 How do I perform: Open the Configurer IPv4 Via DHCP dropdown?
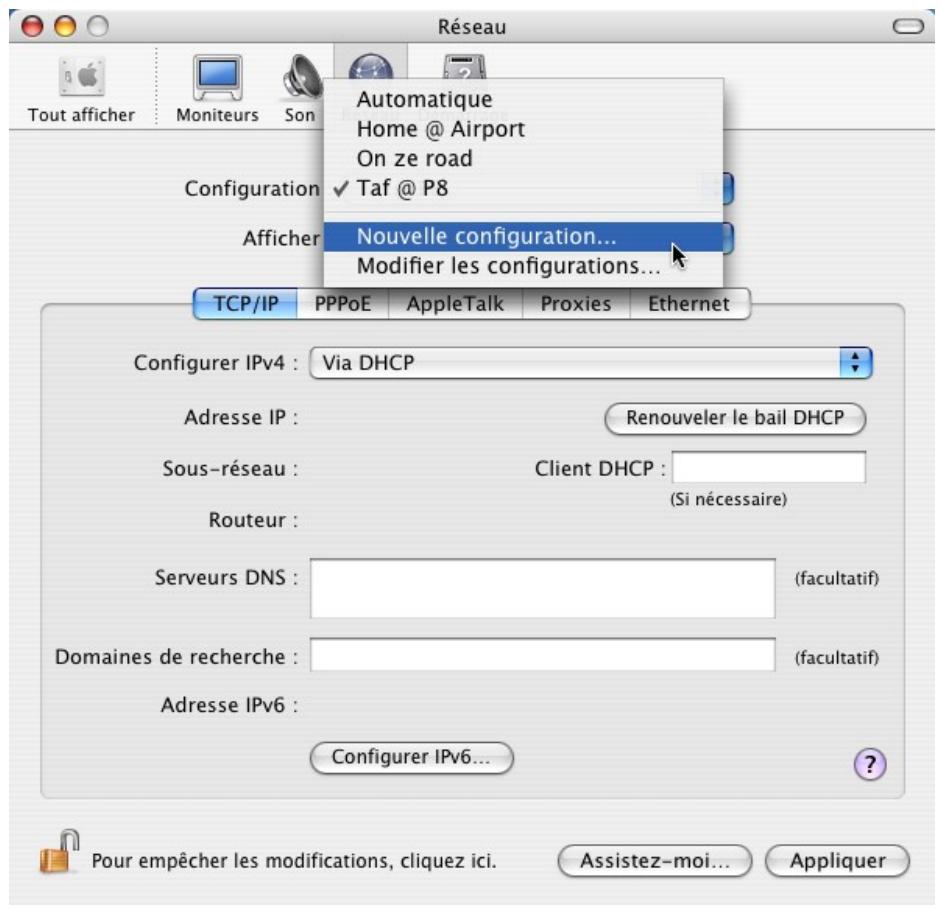[590, 363]
